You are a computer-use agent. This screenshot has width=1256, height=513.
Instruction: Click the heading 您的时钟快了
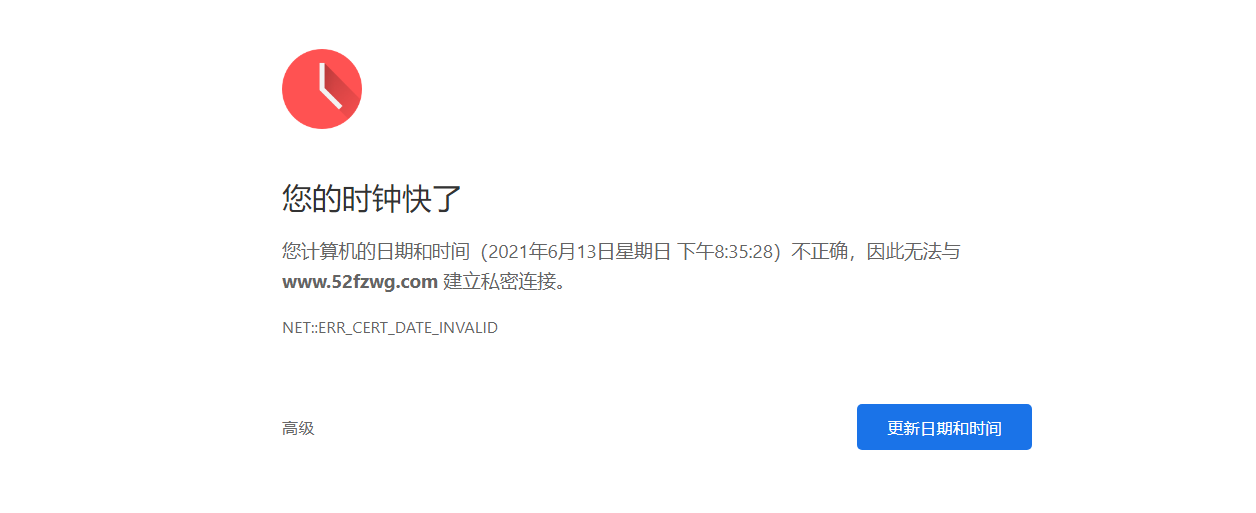372,198
